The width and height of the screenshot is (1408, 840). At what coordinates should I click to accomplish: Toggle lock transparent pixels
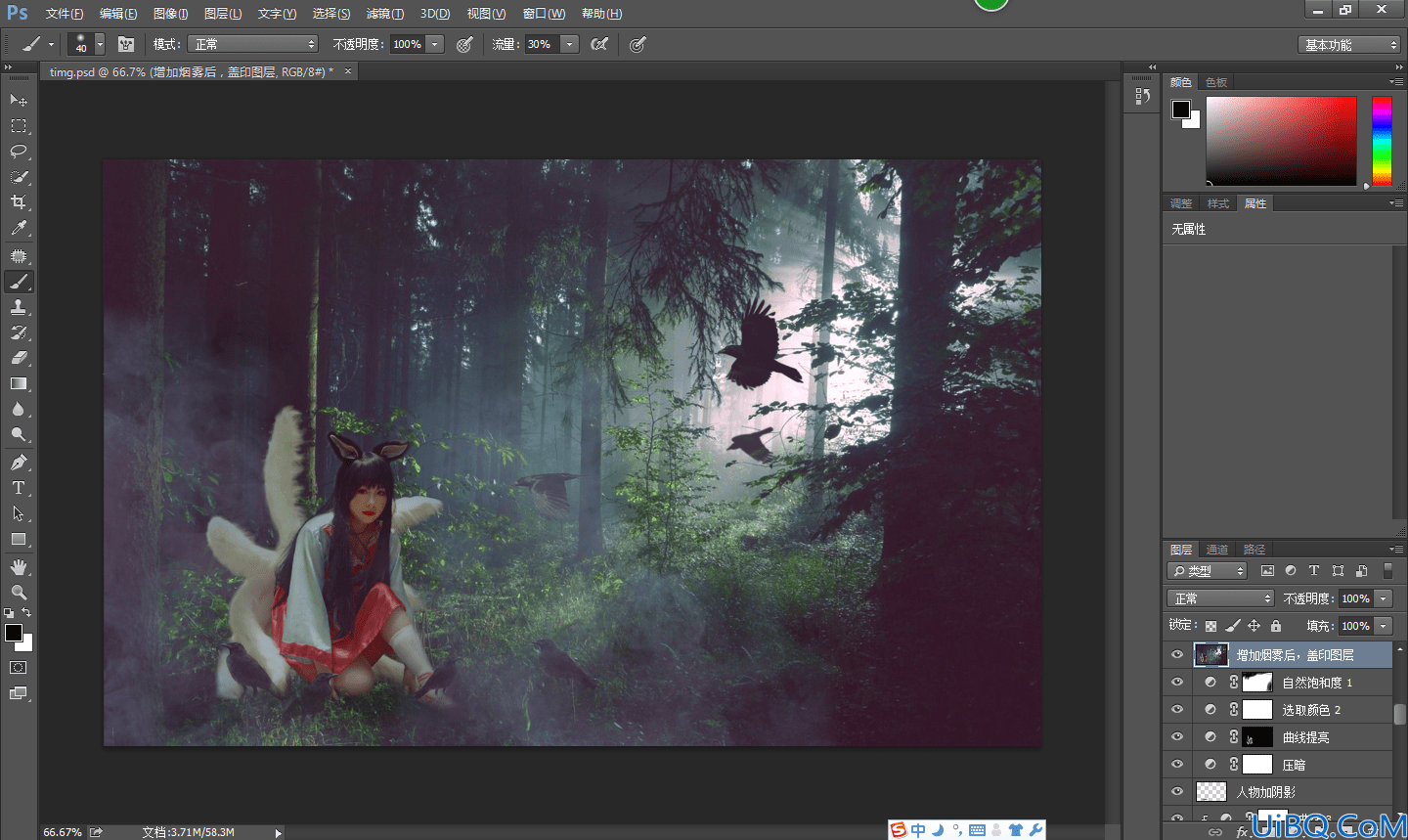(1210, 626)
